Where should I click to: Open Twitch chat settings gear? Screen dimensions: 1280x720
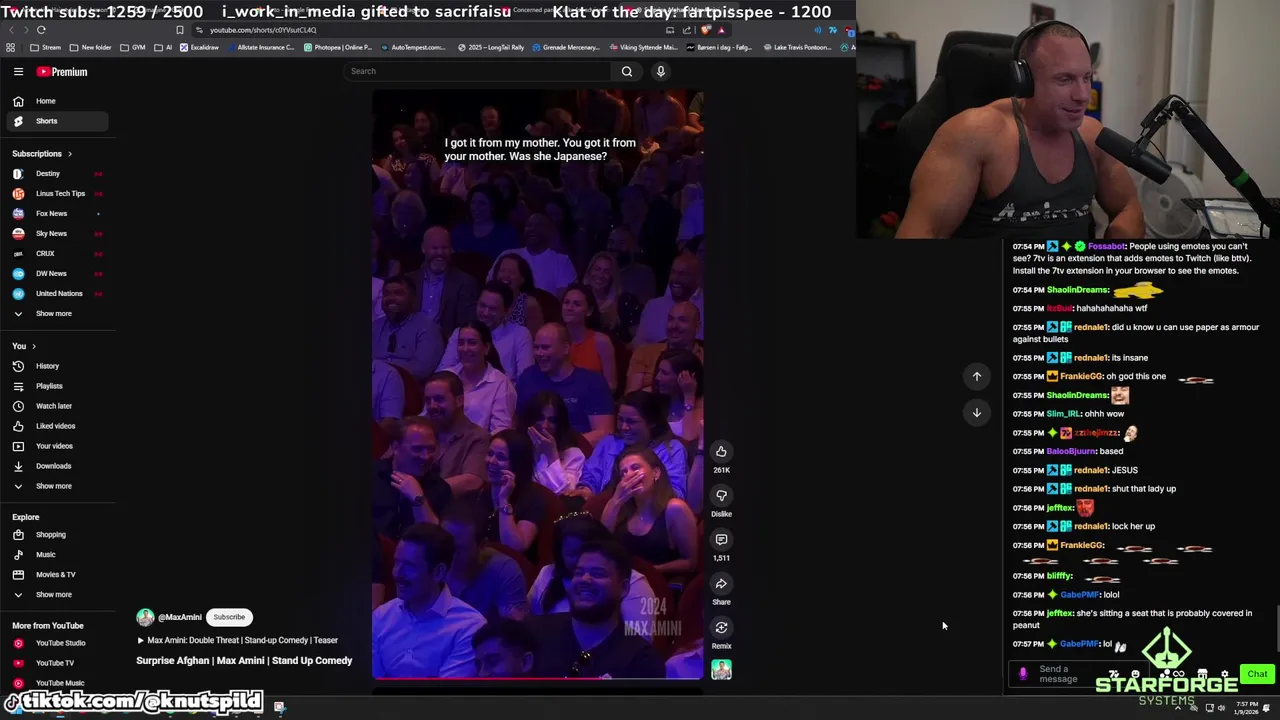tap(1223, 674)
